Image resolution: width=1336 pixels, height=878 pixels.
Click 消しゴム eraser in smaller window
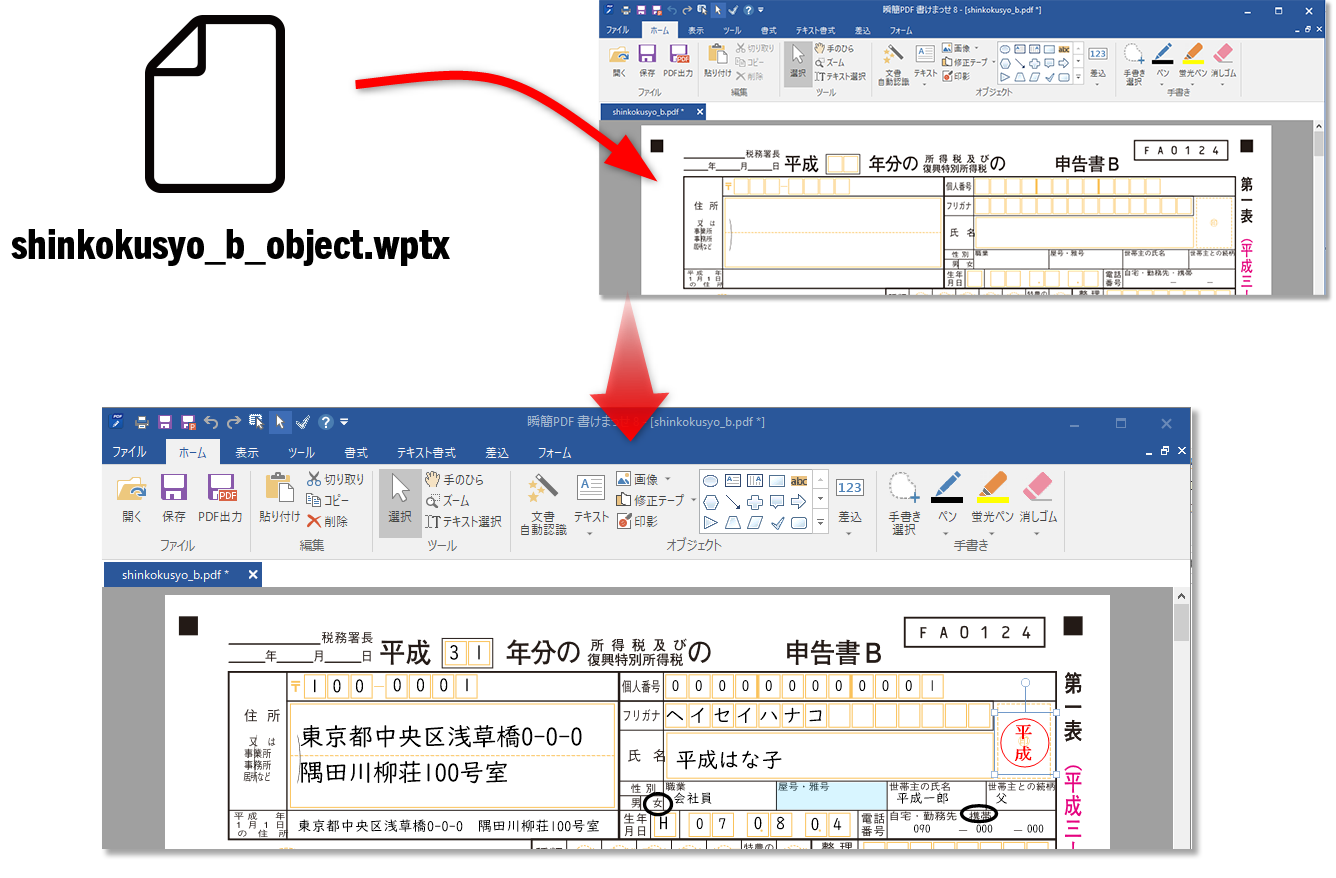[1223, 60]
